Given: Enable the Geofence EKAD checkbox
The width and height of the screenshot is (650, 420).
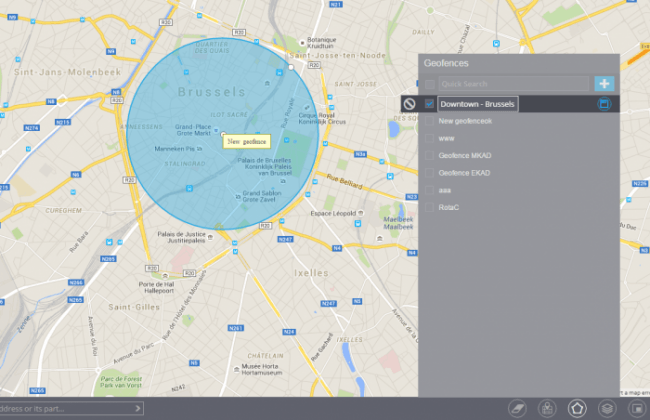Looking at the screenshot, I should 429,173.
